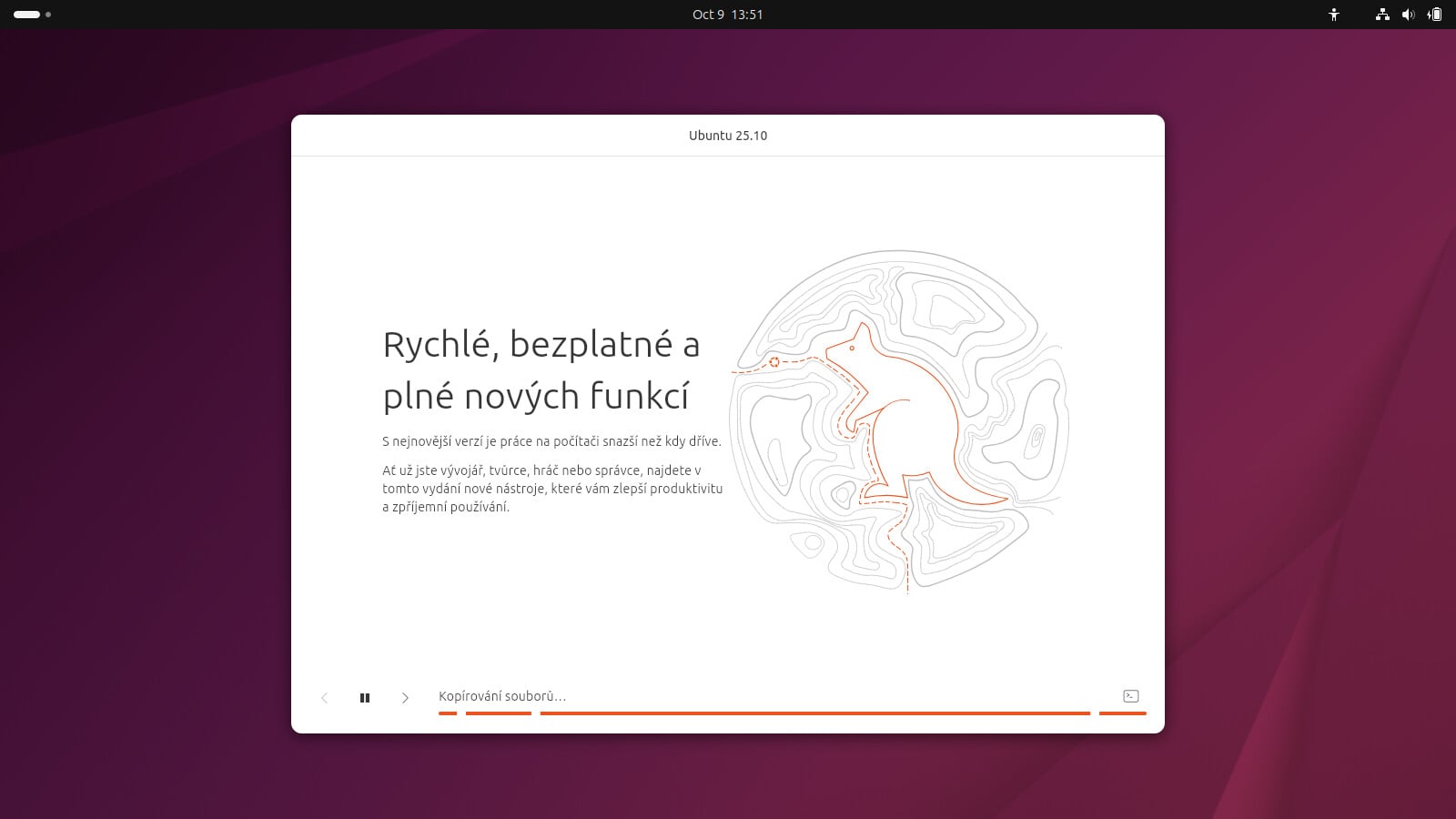The image size is (1456, 819).
Task: Click the battery status icon
Action: [1434, 15]
